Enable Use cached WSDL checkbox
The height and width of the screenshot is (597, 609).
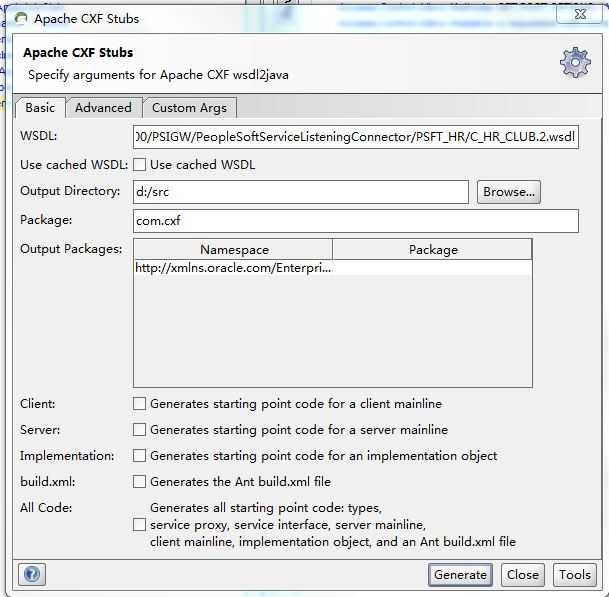point(139,165)
